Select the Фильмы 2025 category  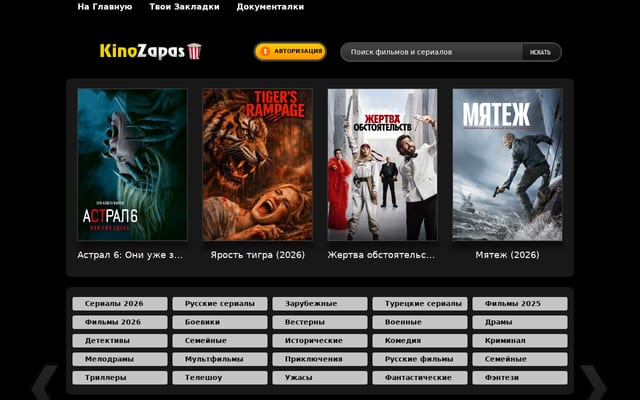[520, 304]
